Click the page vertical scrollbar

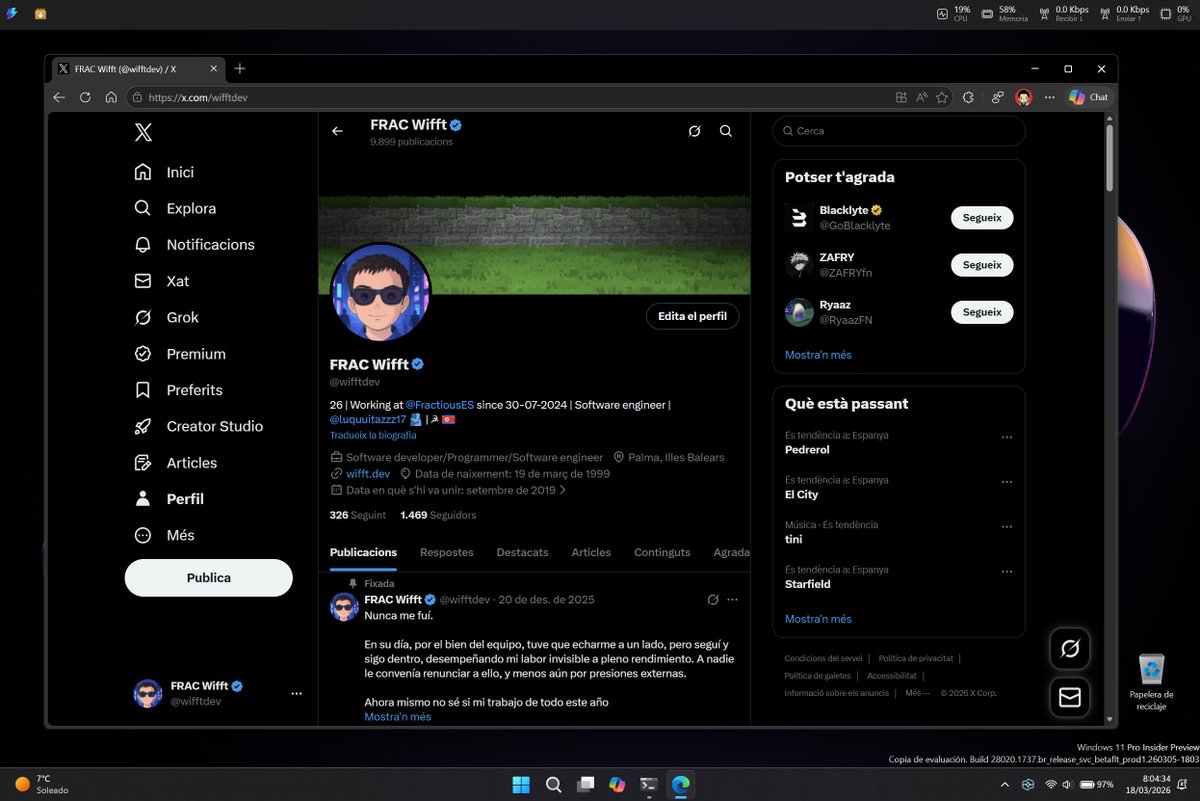coord(1109,160)
